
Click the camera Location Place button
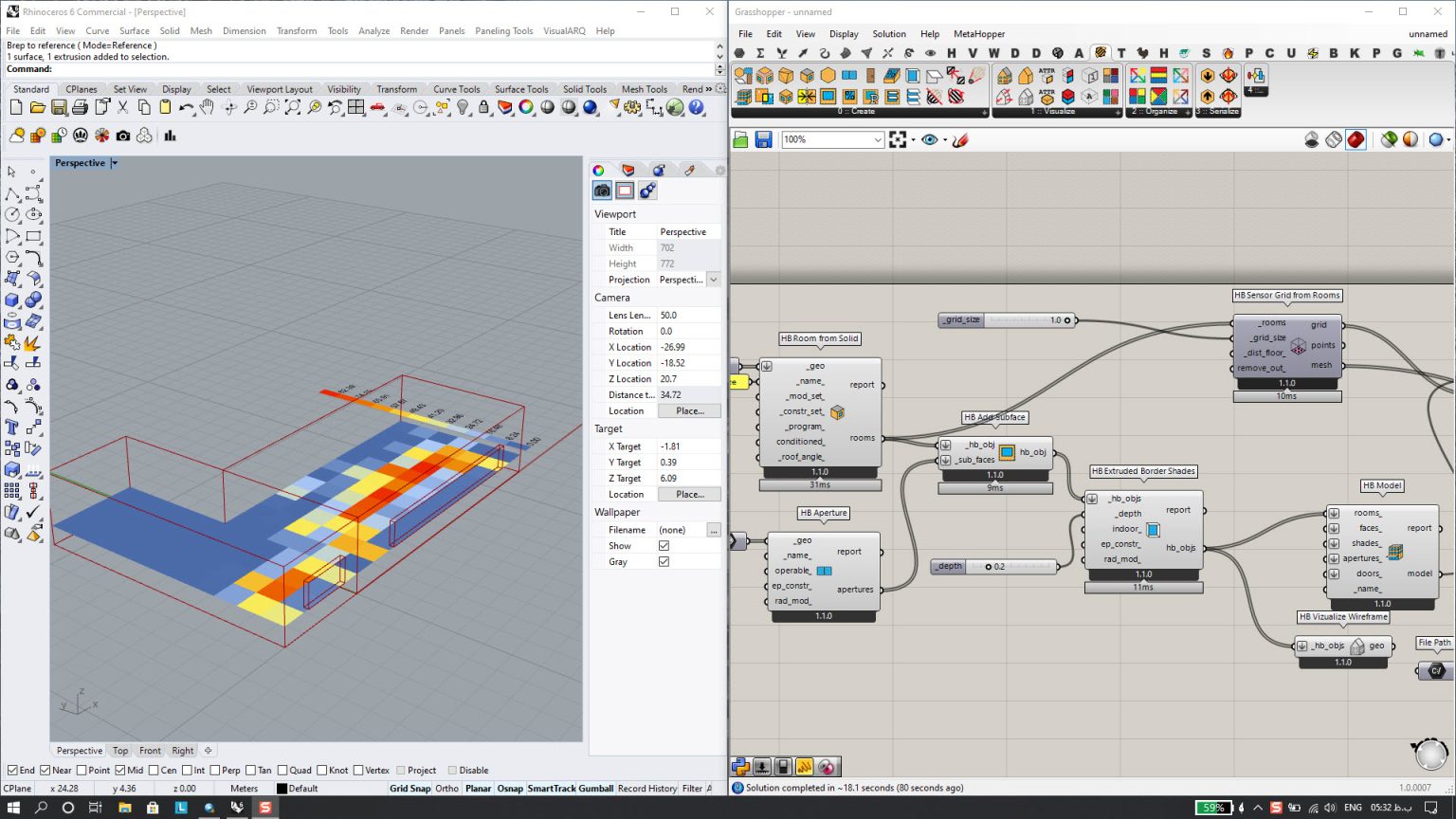pos(689,410)
